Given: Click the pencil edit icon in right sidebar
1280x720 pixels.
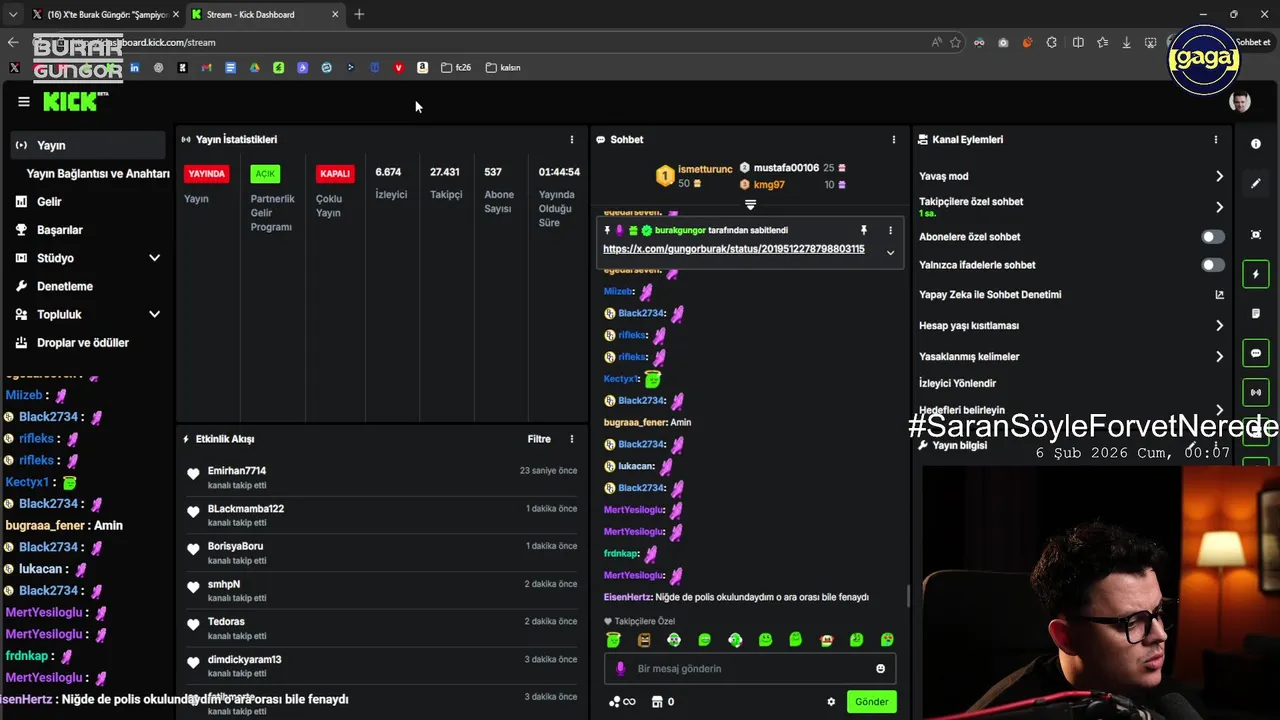Looking at the screenshot, I should pyautogui.click(x=1256, y=184).
